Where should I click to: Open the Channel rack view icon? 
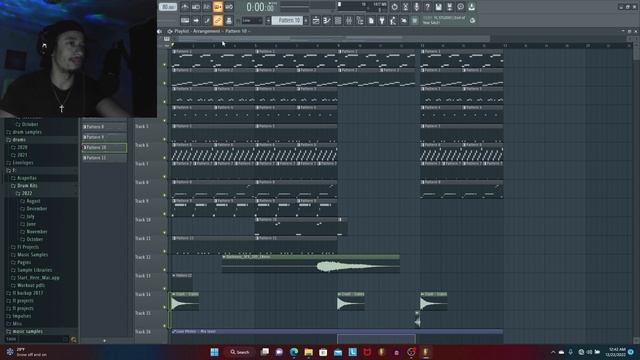[x=338, y=20]
